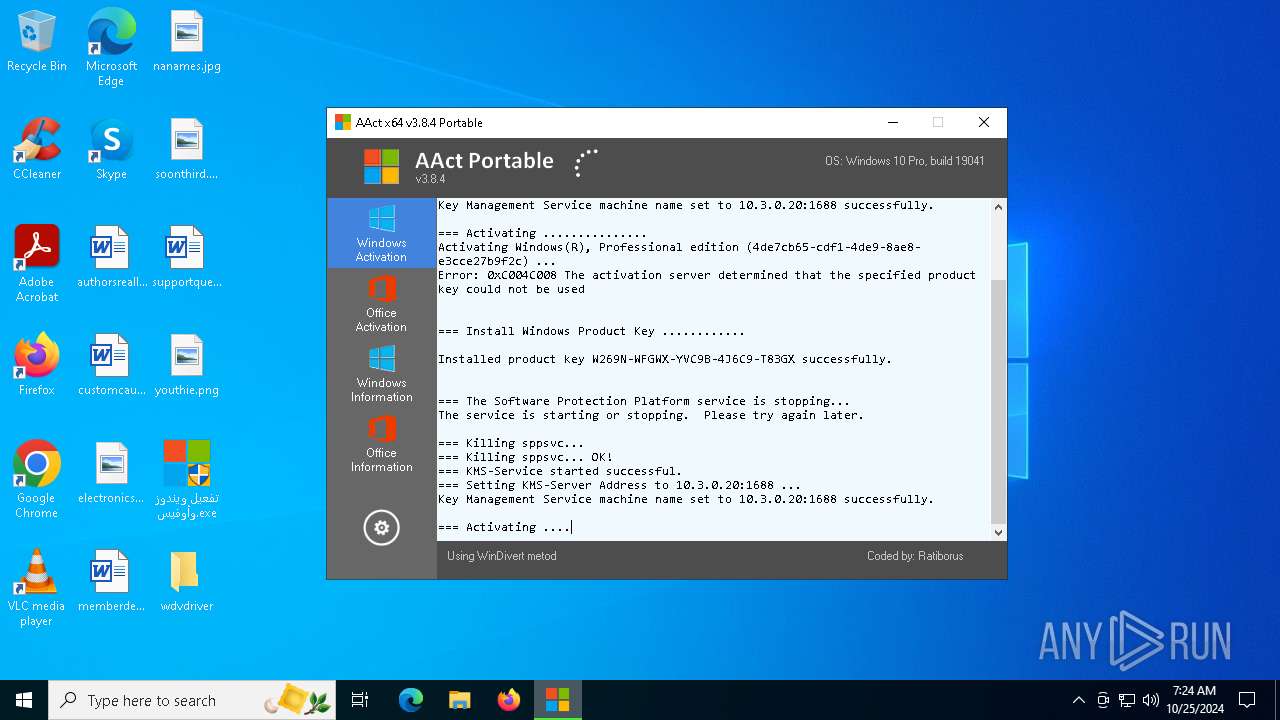This screenshot has height=720, width=1280.
Task: Open File Explorer from the taskbar
Action: click(x=460, y=700)
